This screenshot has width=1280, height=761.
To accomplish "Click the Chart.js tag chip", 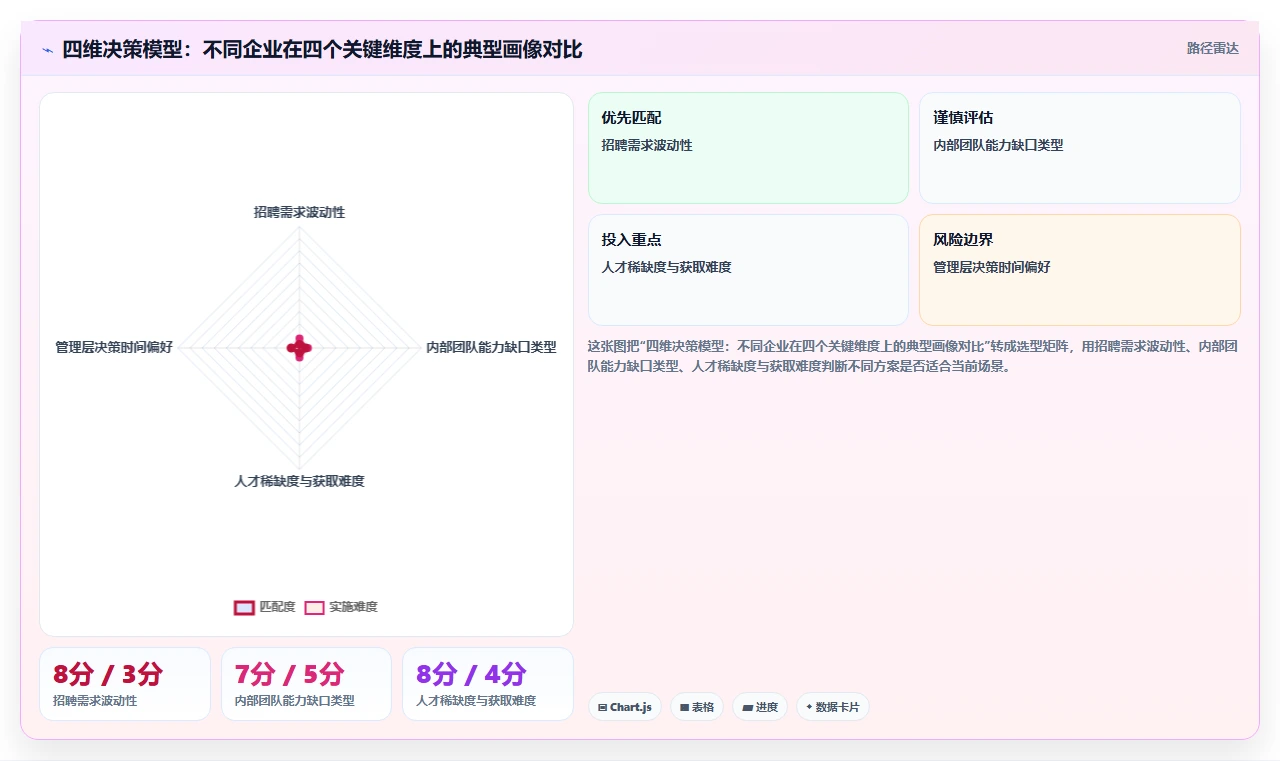I will 625,707.
